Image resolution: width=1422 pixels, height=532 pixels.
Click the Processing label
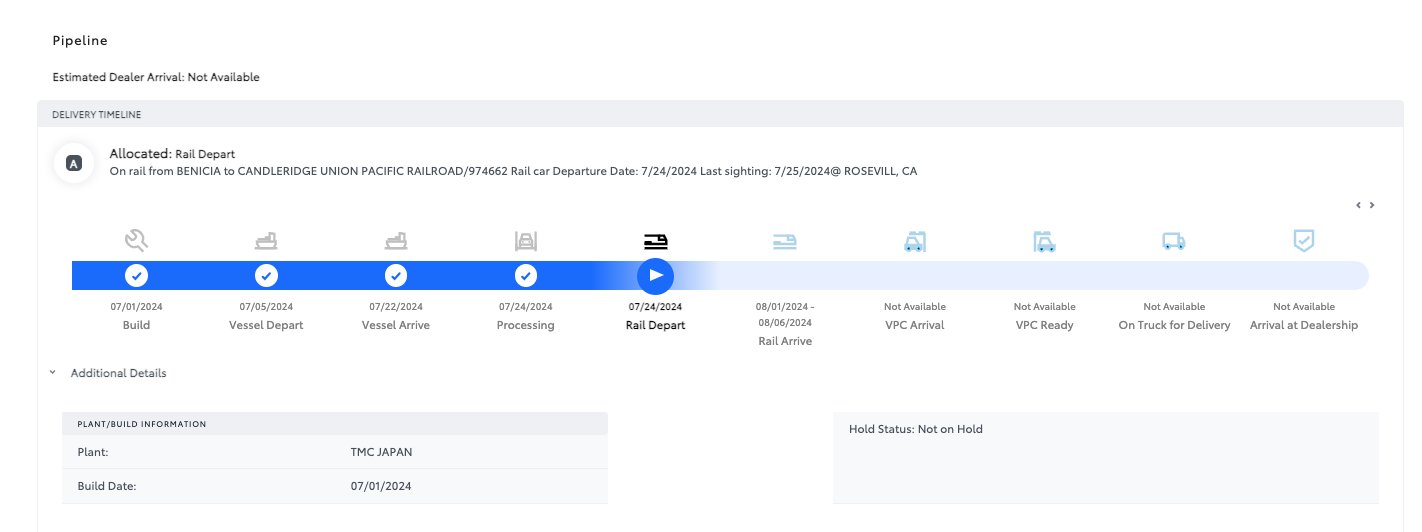(x=526, y=325)
